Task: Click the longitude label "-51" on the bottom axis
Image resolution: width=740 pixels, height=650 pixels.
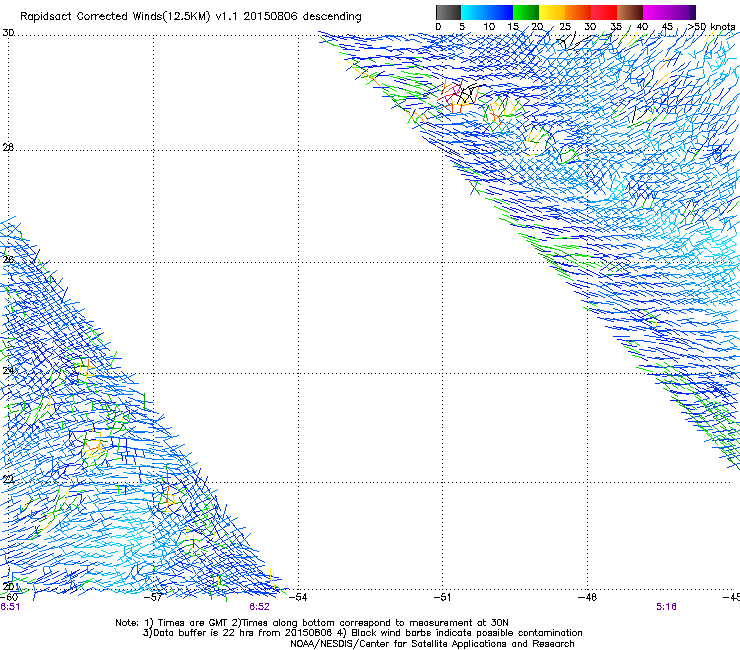Action: coord(442,597)
